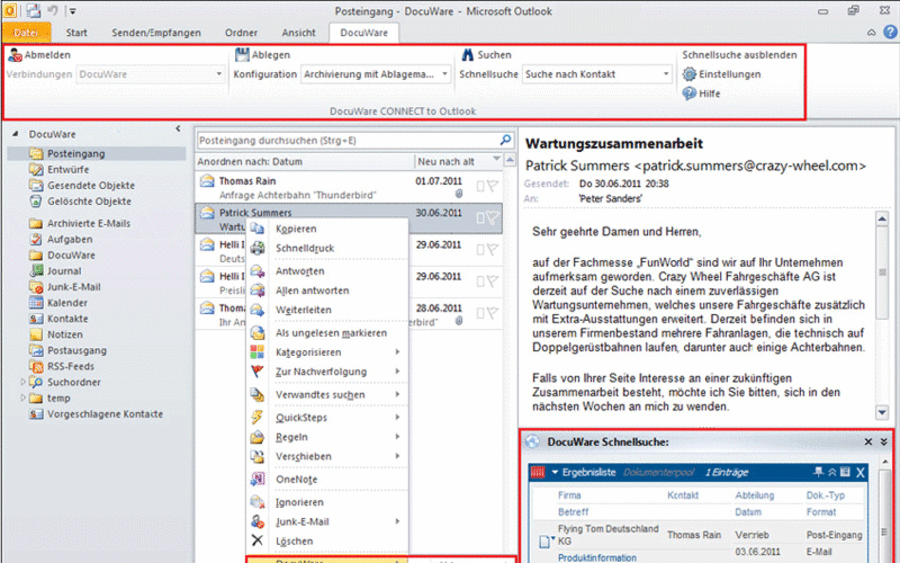This screenshot has width=900, height=563.
Task: Click the Ablegen save-disk icon
Action: [242, 55]
